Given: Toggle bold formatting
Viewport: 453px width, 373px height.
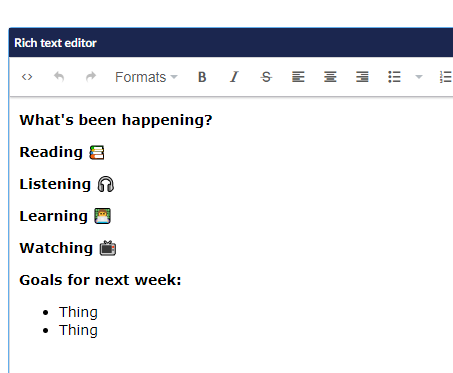Looking at the screenshot, I should [x=202, y=77].
